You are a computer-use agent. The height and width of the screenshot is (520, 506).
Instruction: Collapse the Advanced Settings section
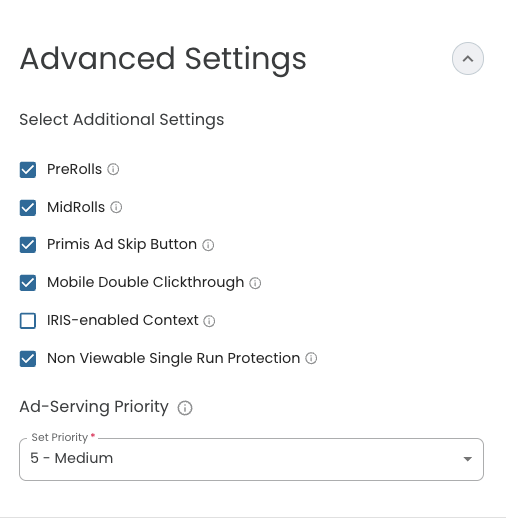click(468, 59)
